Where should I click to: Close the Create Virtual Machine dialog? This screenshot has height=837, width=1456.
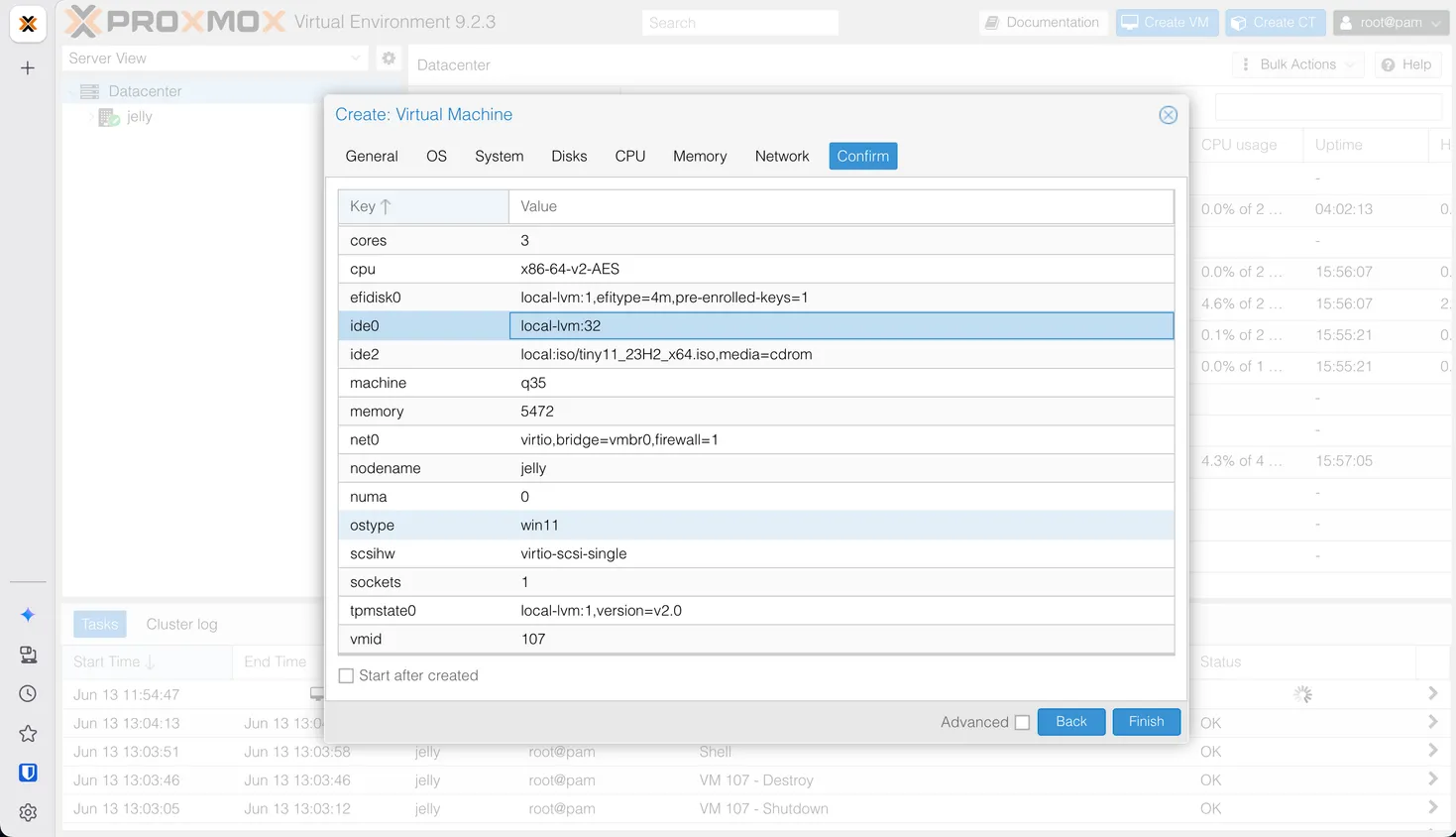click(1168, 115)
